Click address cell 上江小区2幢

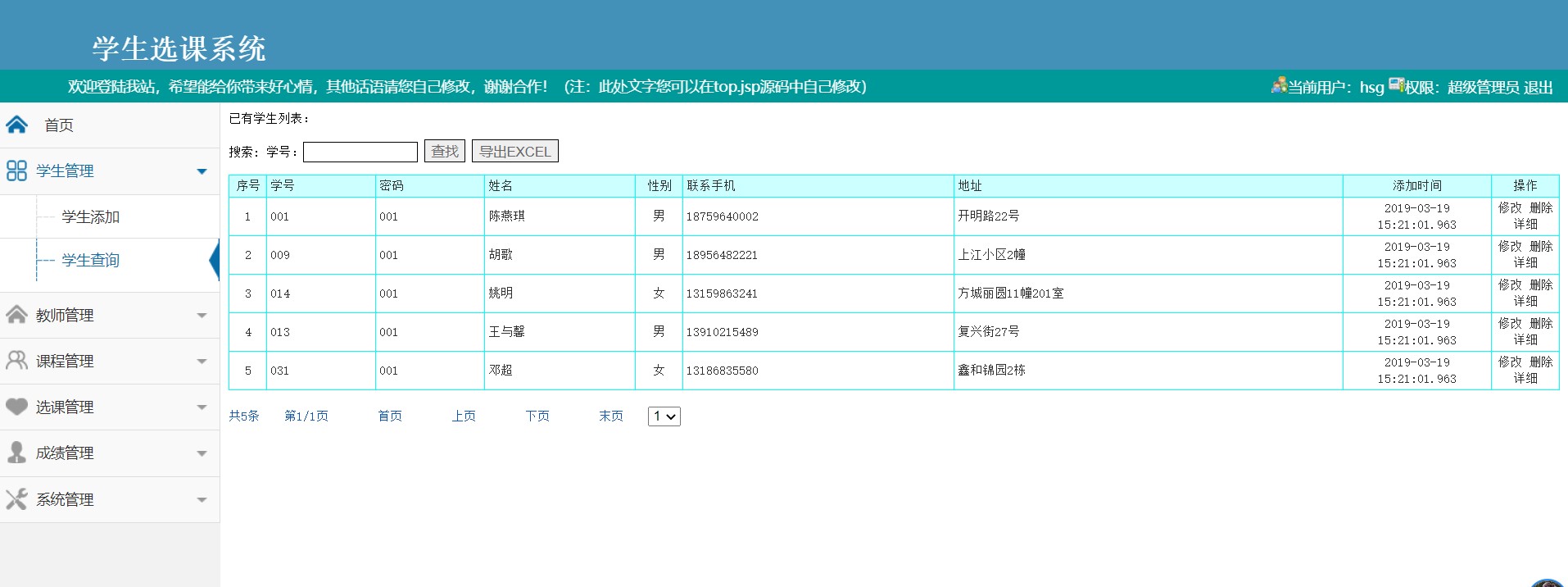coord(992,255)
